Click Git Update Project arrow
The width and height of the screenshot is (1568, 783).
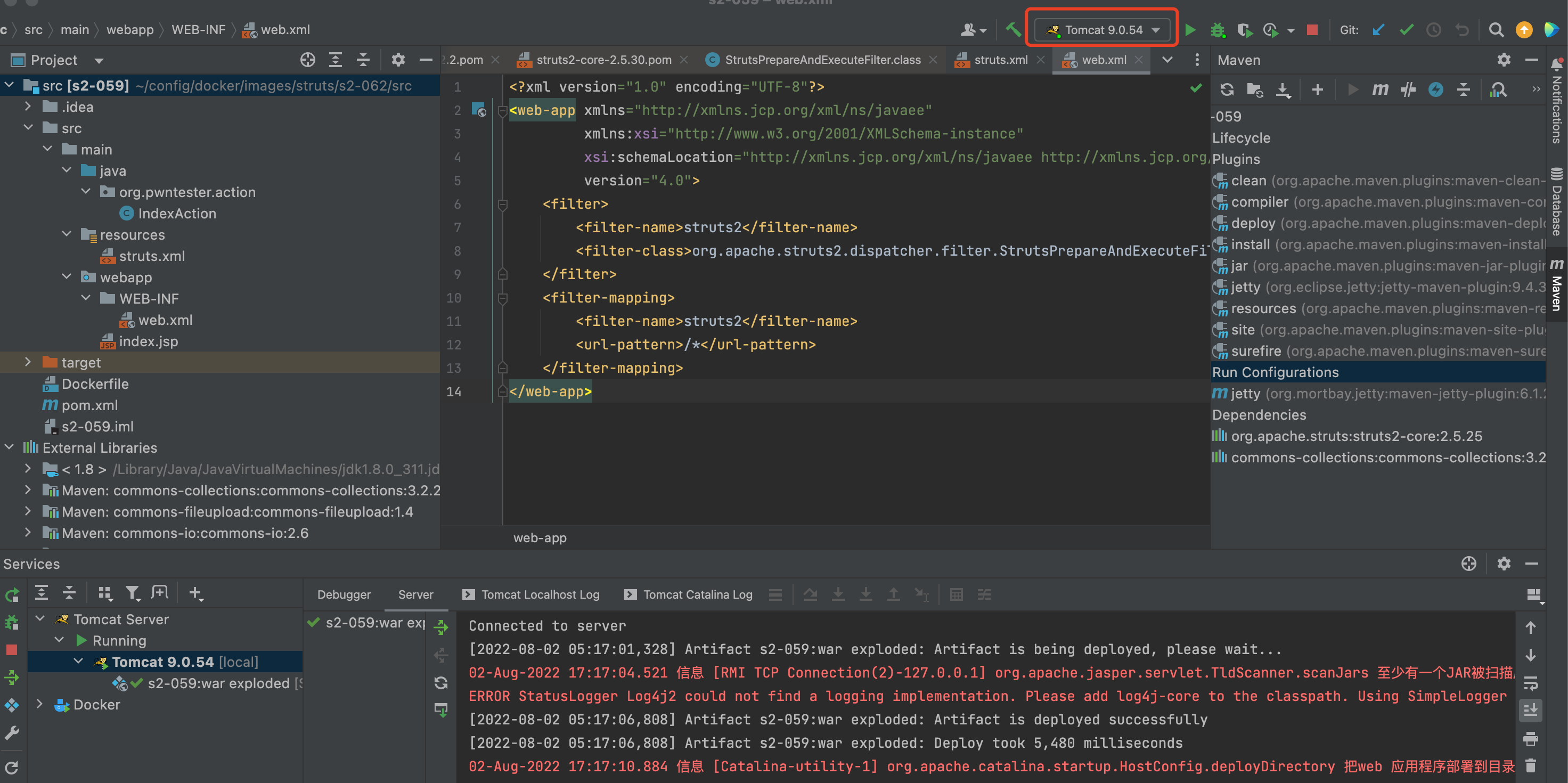tap(1378, 30)
